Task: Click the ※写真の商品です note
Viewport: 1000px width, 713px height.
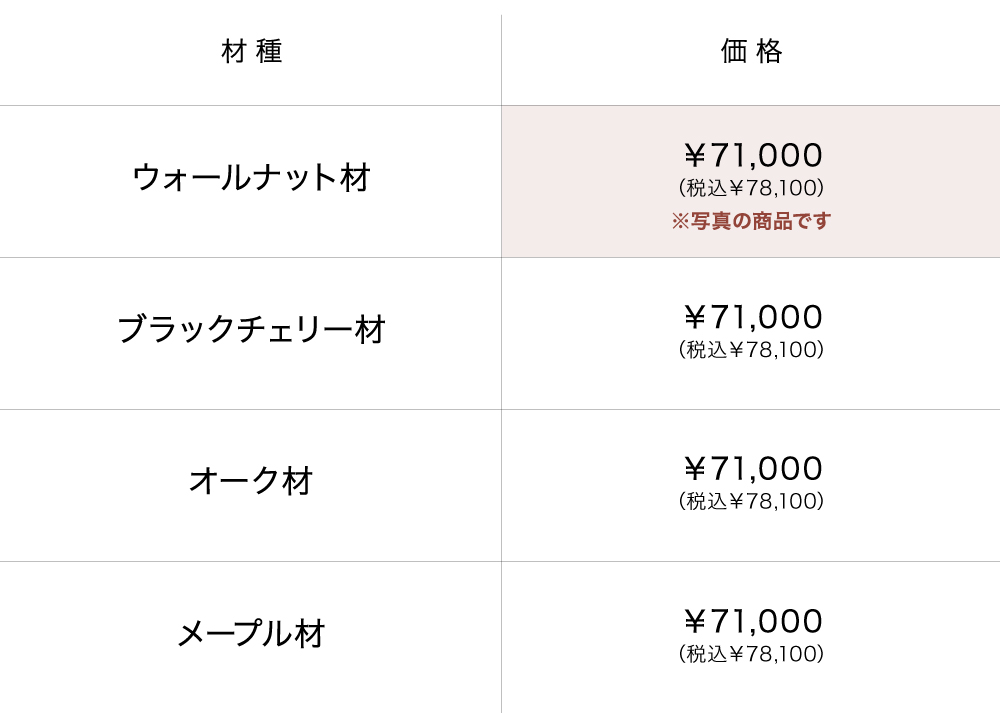Action: click(x=752, y=221)
